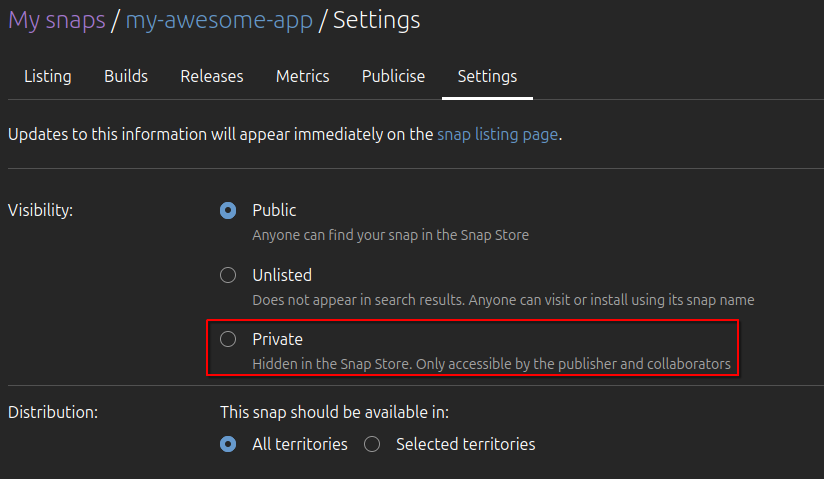The image size is (824, 479).
Task: Click the word Unlisted in visibility options
Action: click(282, 275)
